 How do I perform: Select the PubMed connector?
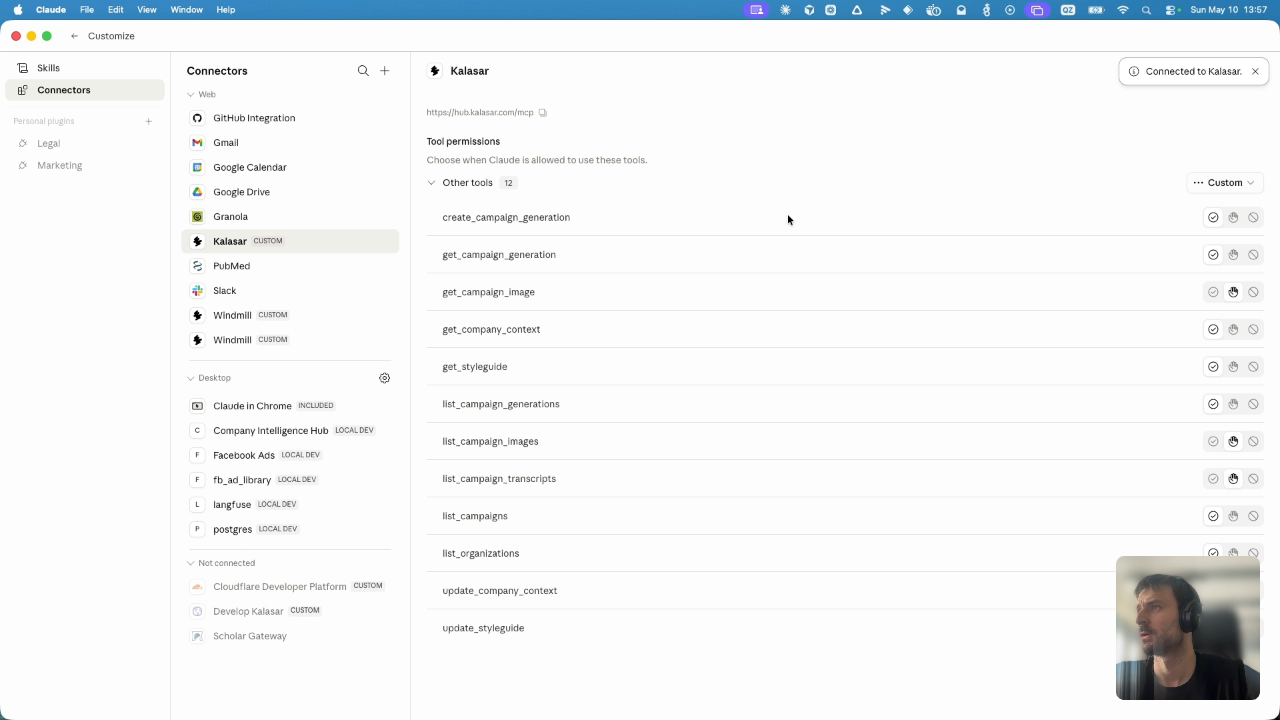click(x=290, y=266)
